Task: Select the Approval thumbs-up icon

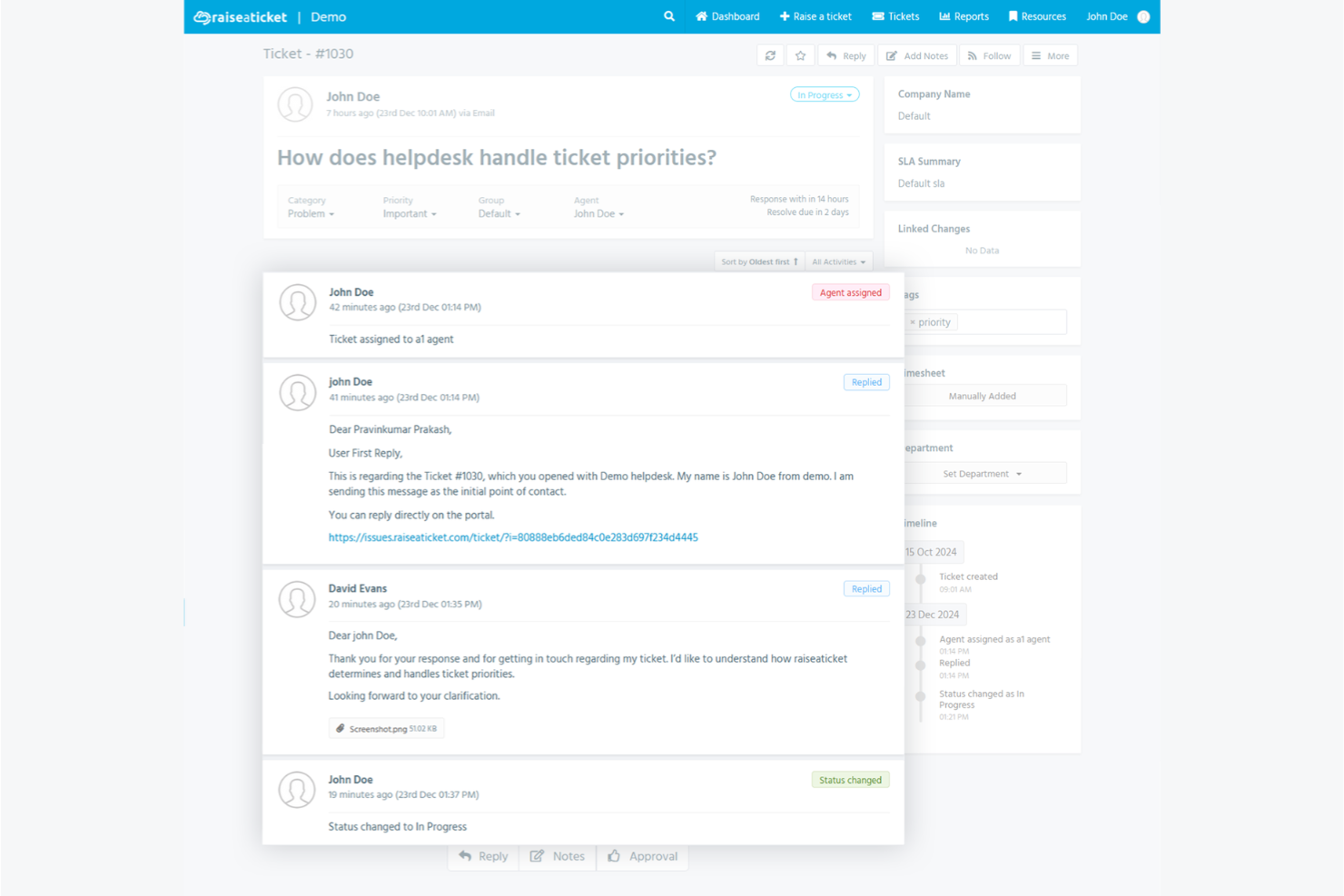Action: [x=616, y=856]
